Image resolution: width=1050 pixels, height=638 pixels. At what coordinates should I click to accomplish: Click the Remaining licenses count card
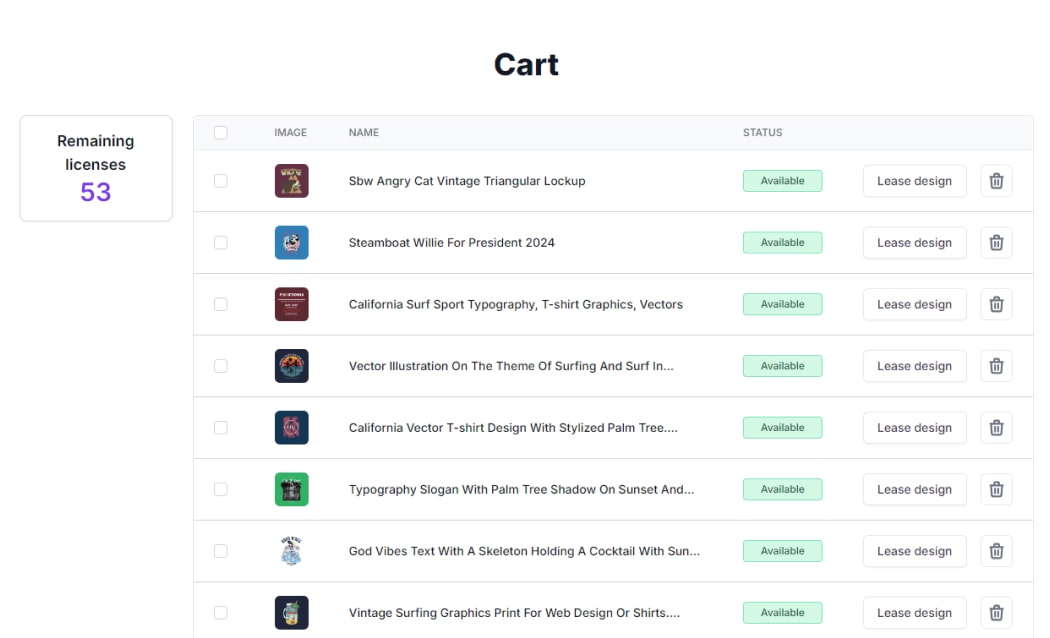click(96, 168)
